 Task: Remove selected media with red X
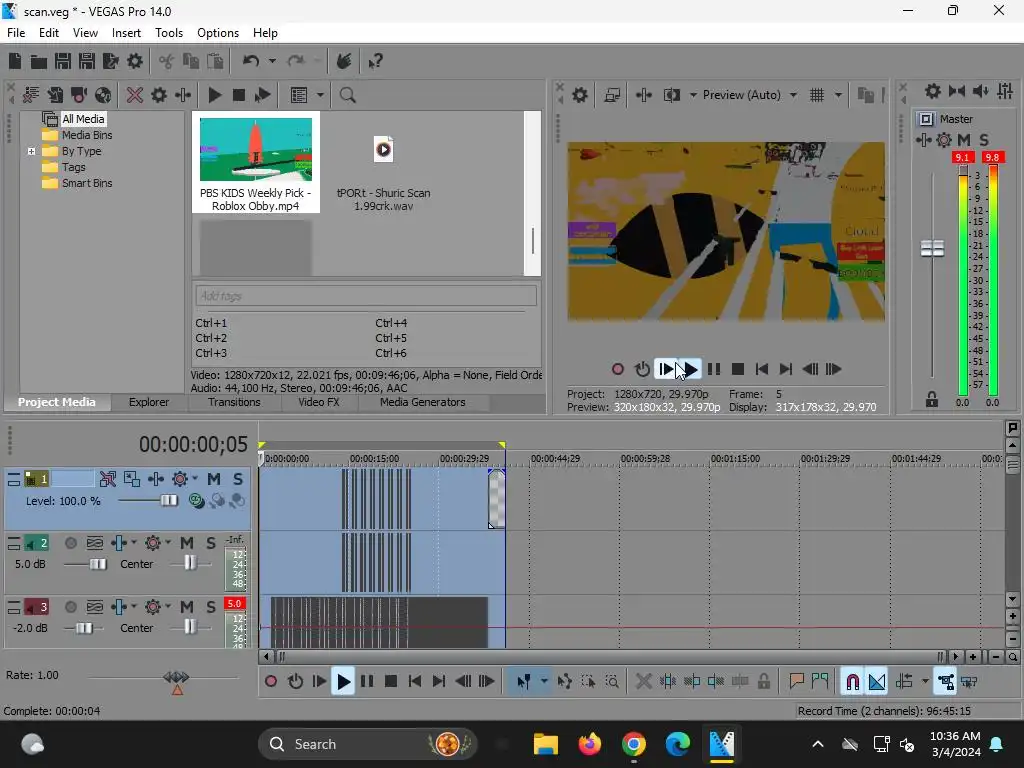coord(135,95)
